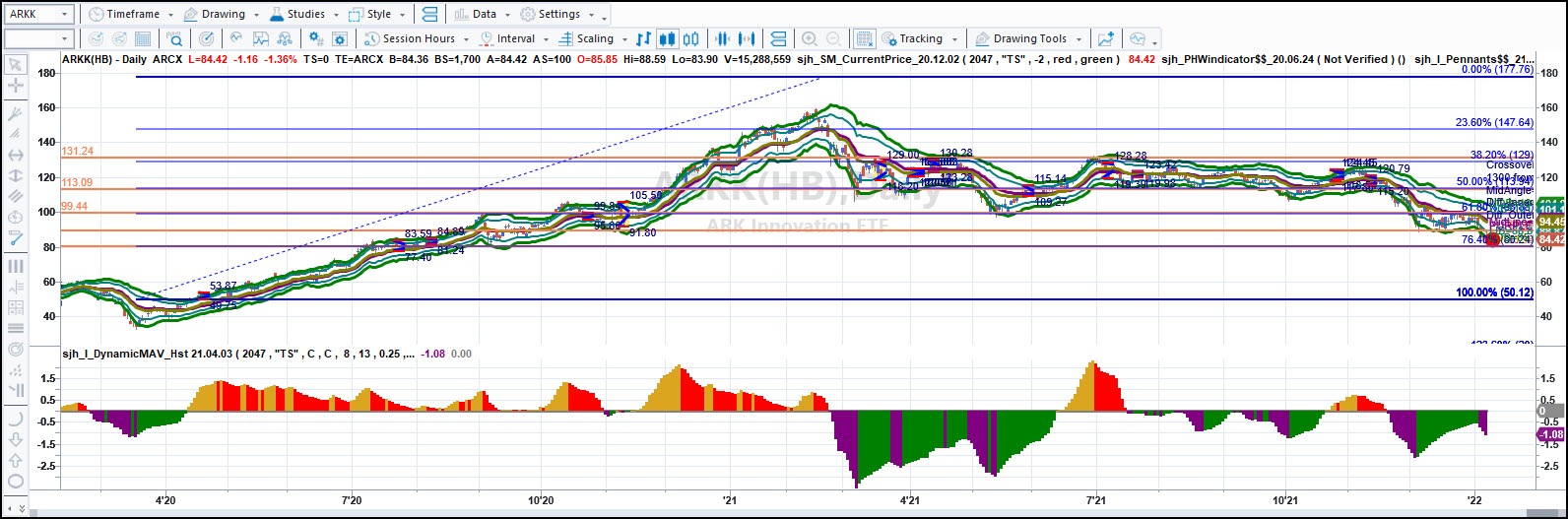Image resolution: width=1568 pixels, height=519 pixels.
Task: Click the studies flask-and-chart icon left of gears
Action: pos(285,39)
